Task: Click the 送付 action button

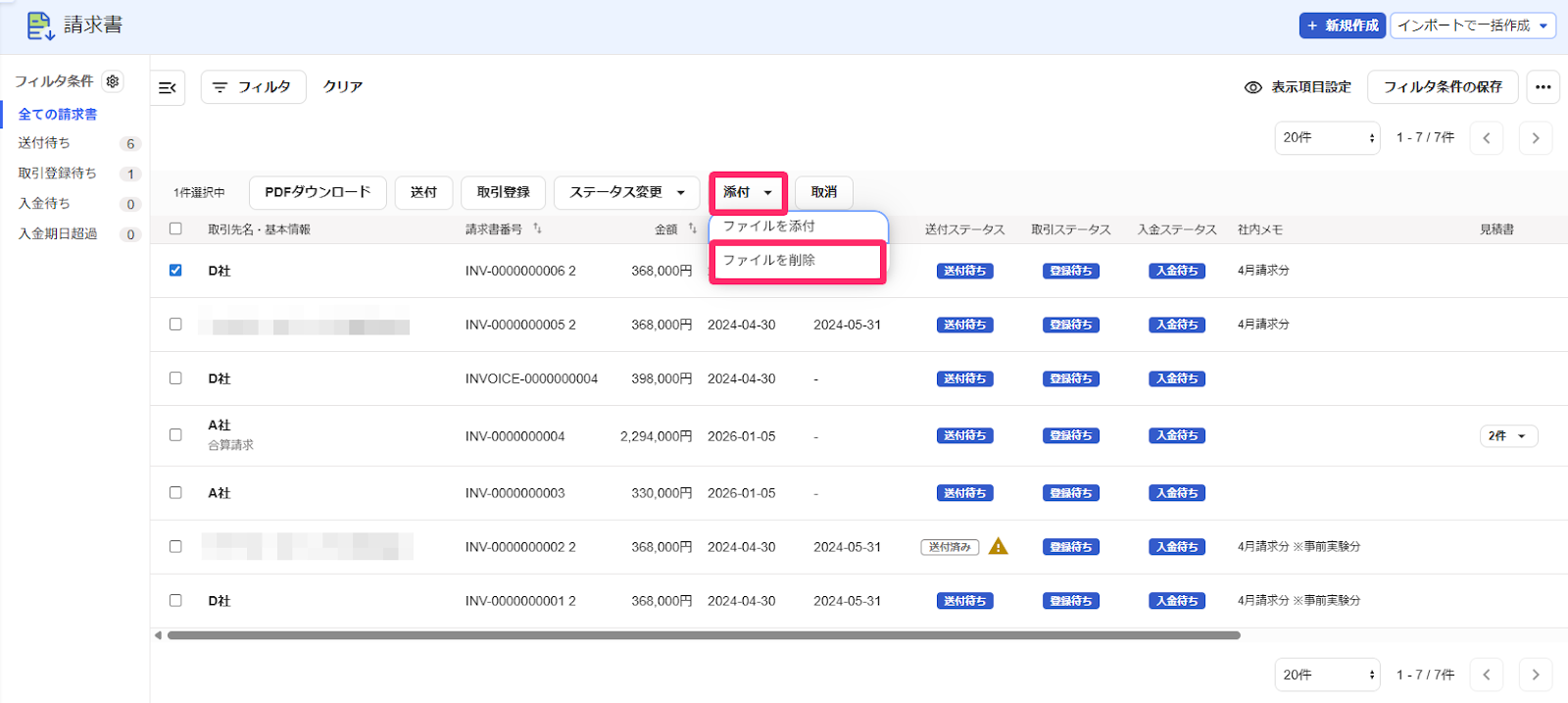Action: tap(423, 192)
